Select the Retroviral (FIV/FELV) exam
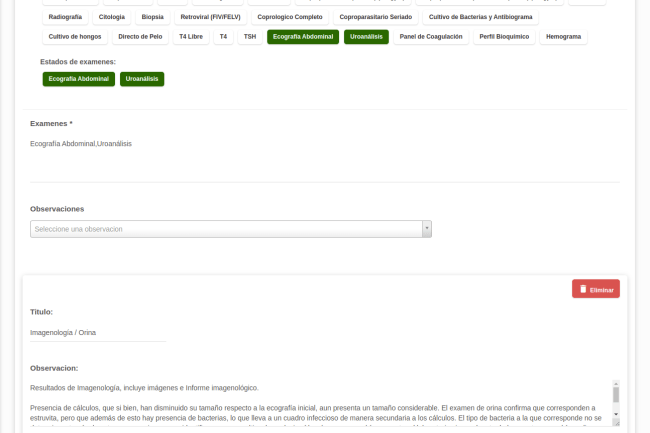Viewport: 650px width, 433px height. [x=210, y=17]
